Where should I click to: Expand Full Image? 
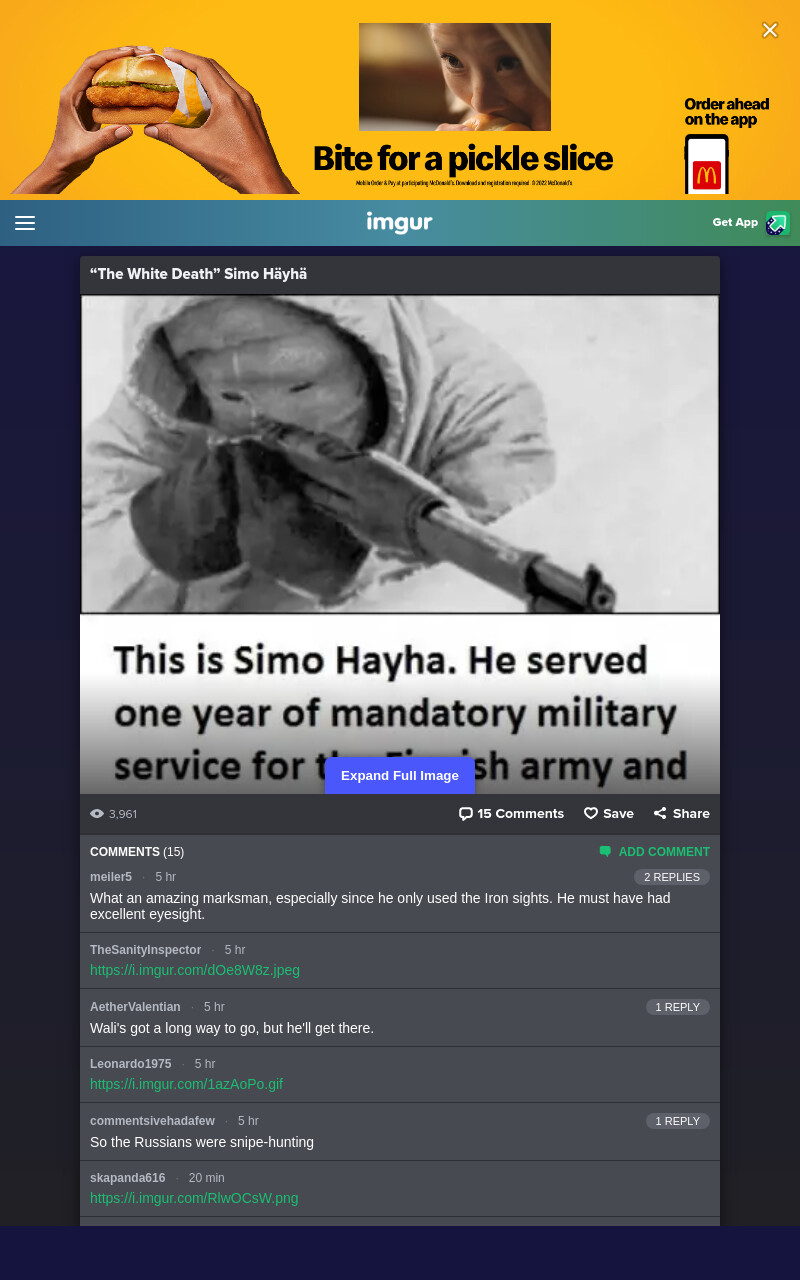400,776
